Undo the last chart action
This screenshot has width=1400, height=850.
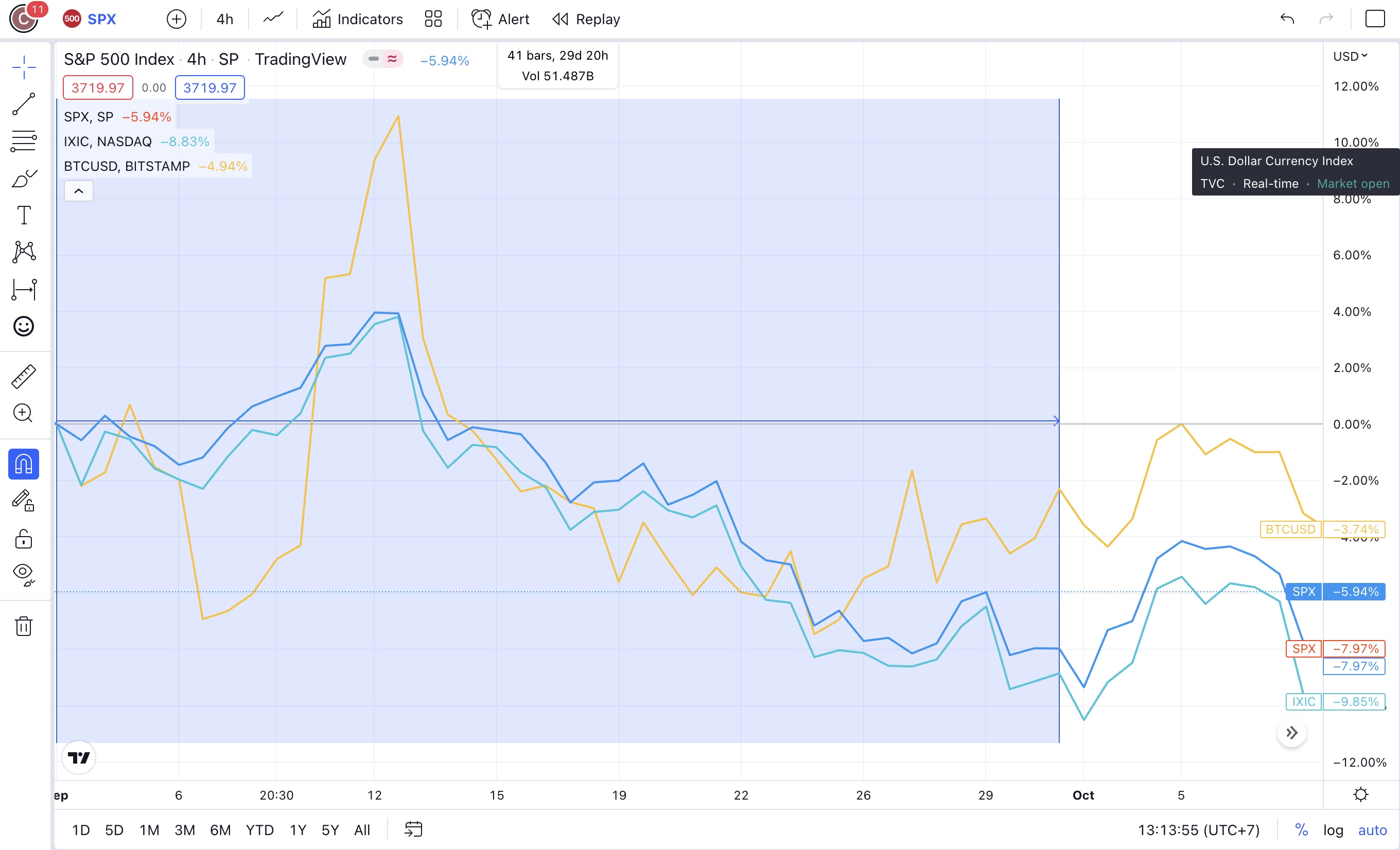tap(1287, 19)
